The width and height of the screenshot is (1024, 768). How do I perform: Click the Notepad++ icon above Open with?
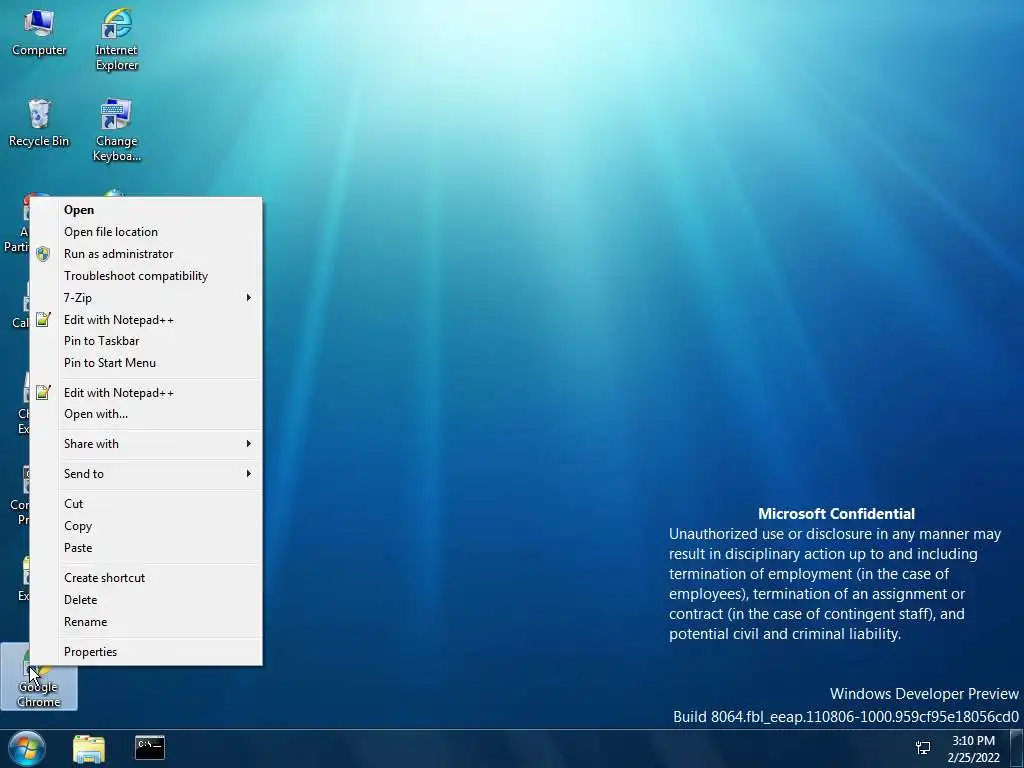pyautogui.click(x=43, y=392)
